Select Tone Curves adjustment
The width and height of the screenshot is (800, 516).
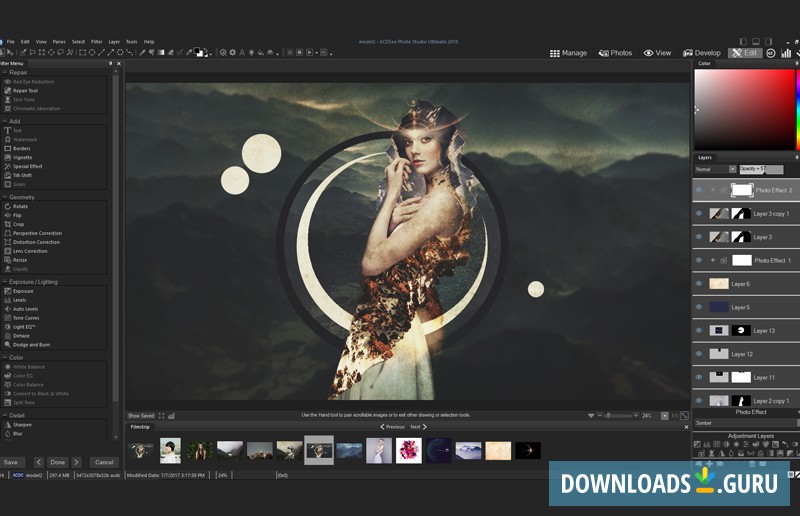tap(27, 318)
